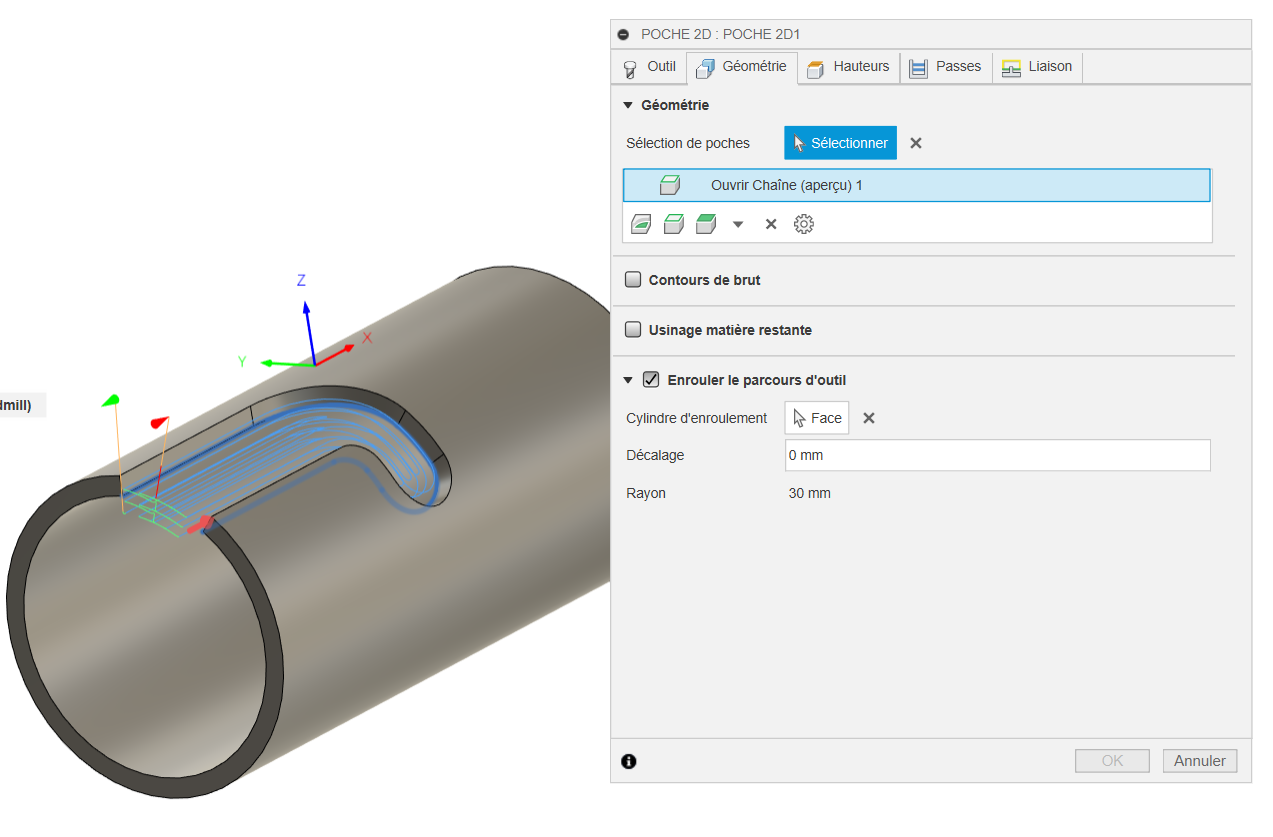Collapse the Géométrie section triangle

tap(628, 105)
